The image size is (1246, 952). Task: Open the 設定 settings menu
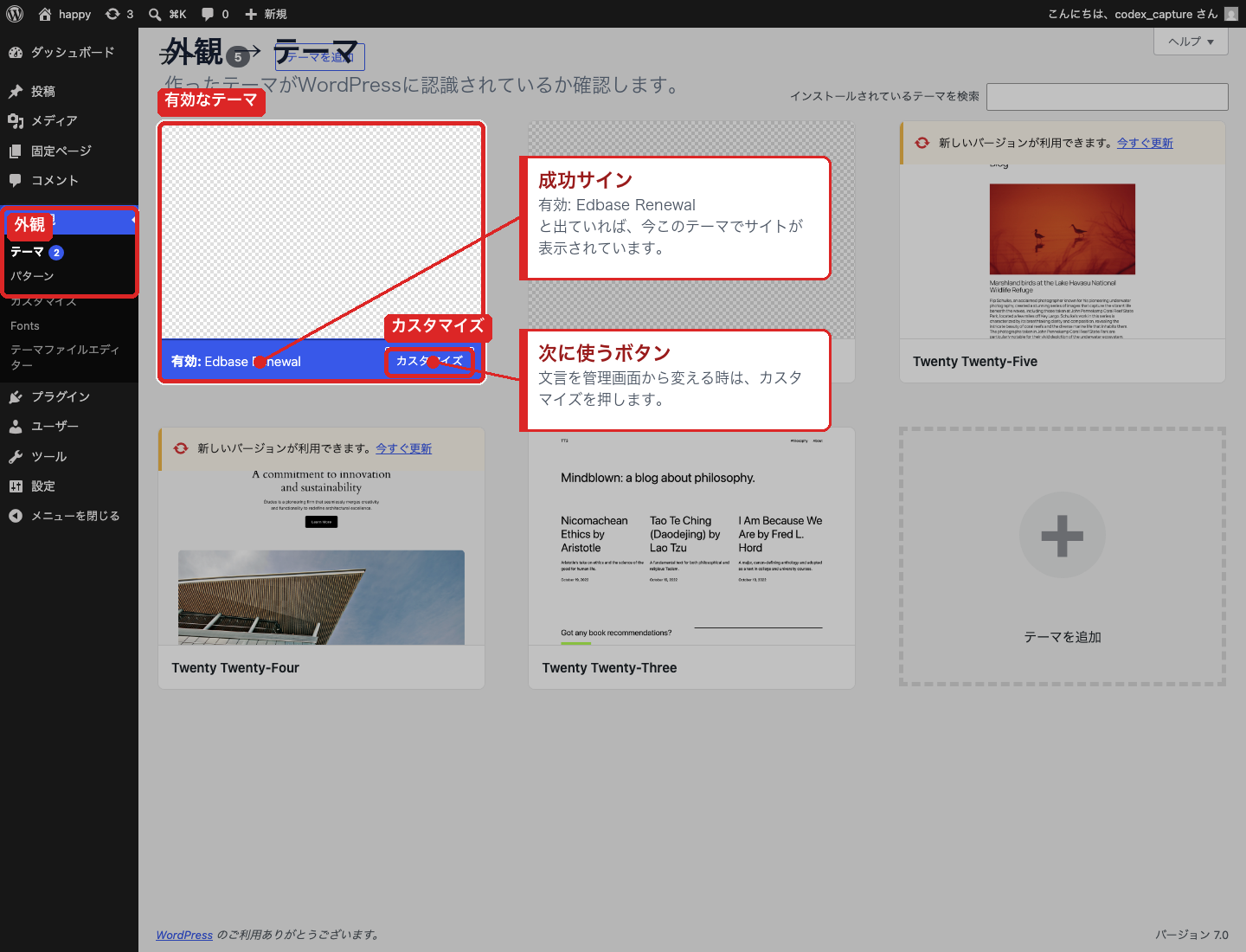[x=69, y=486]
